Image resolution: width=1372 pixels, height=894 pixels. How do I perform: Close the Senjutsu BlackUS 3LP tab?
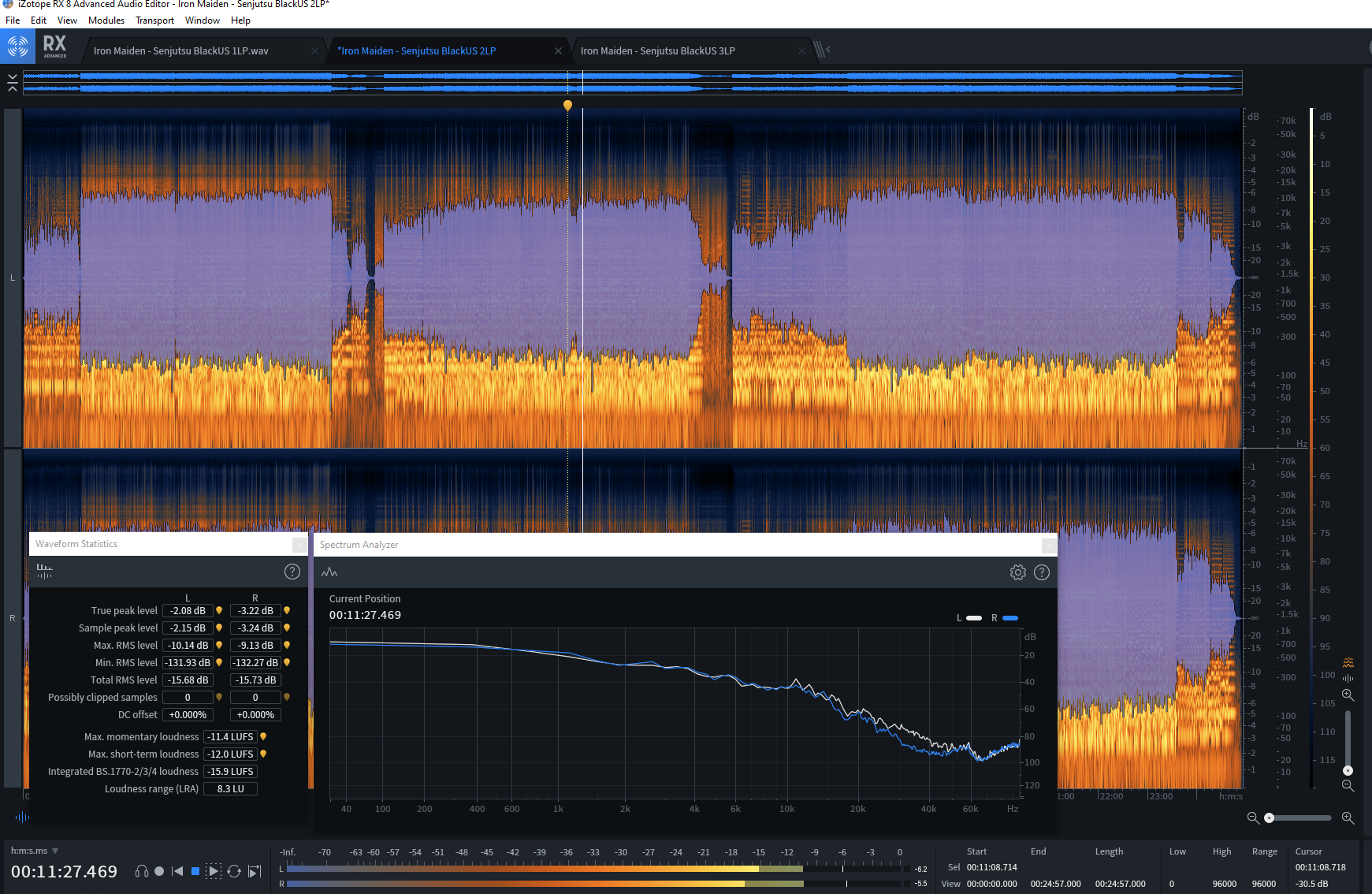pos(801,50)
